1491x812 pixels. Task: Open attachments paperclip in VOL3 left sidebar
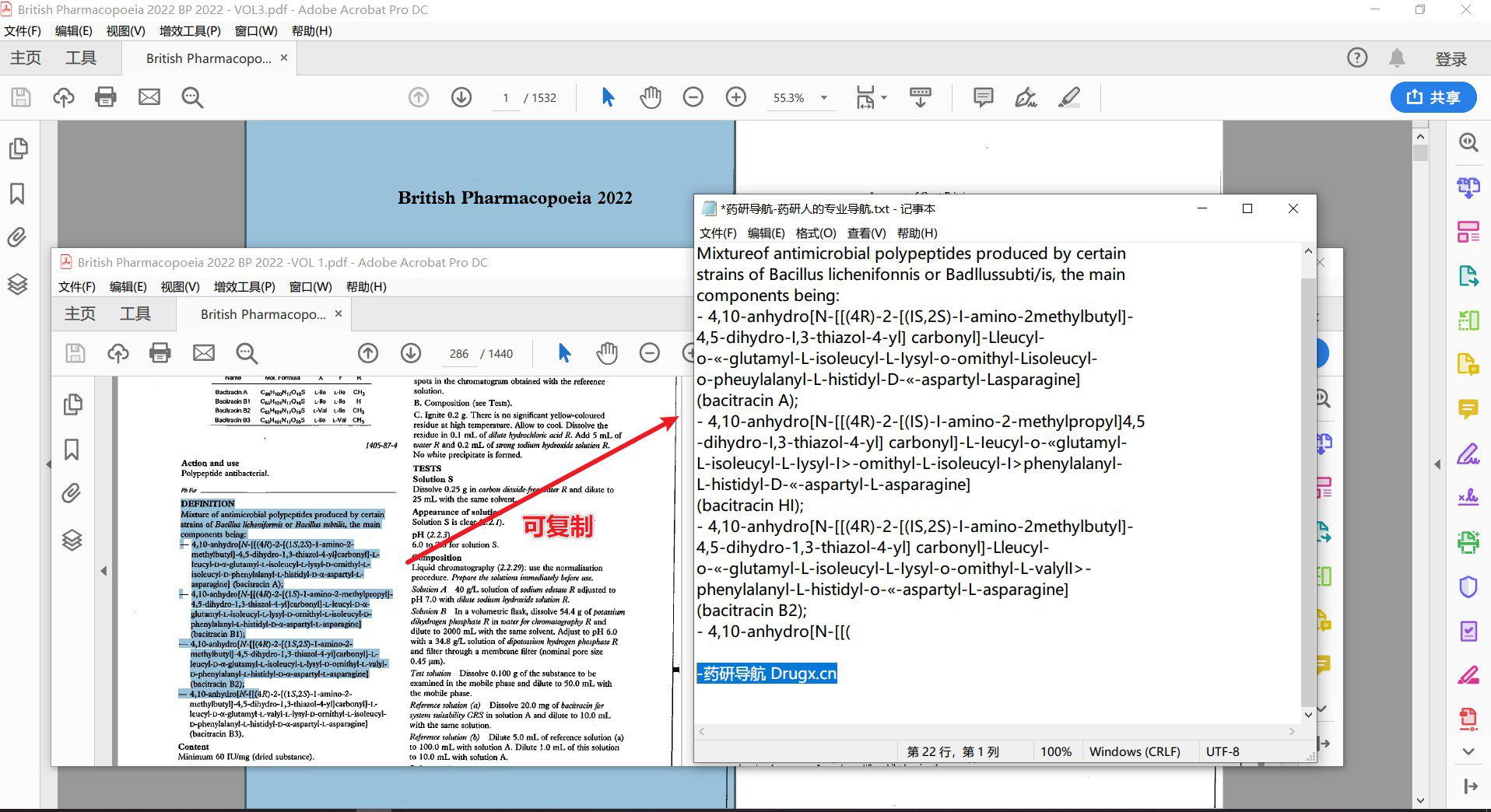point(17,237)
